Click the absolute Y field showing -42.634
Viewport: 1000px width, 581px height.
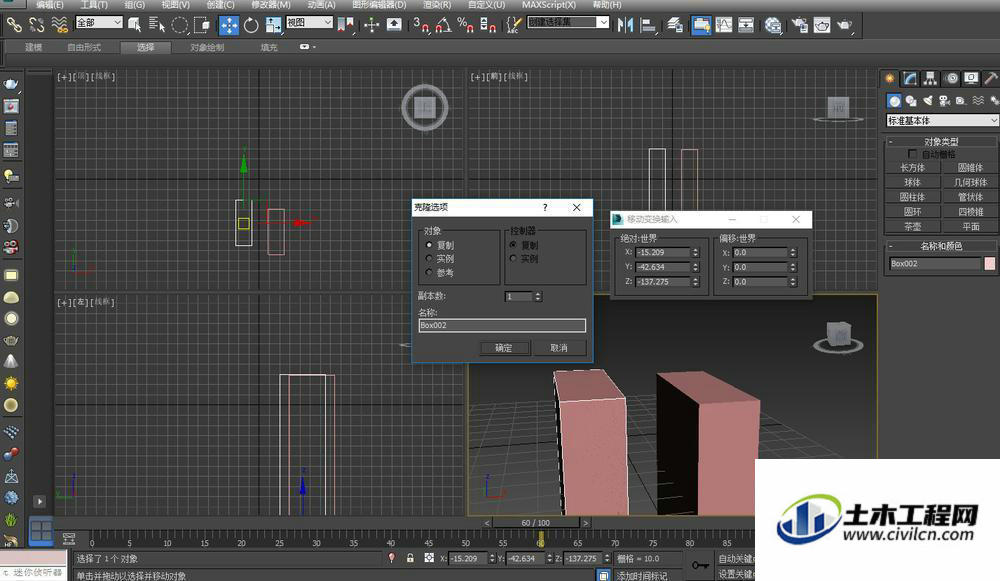663,267
